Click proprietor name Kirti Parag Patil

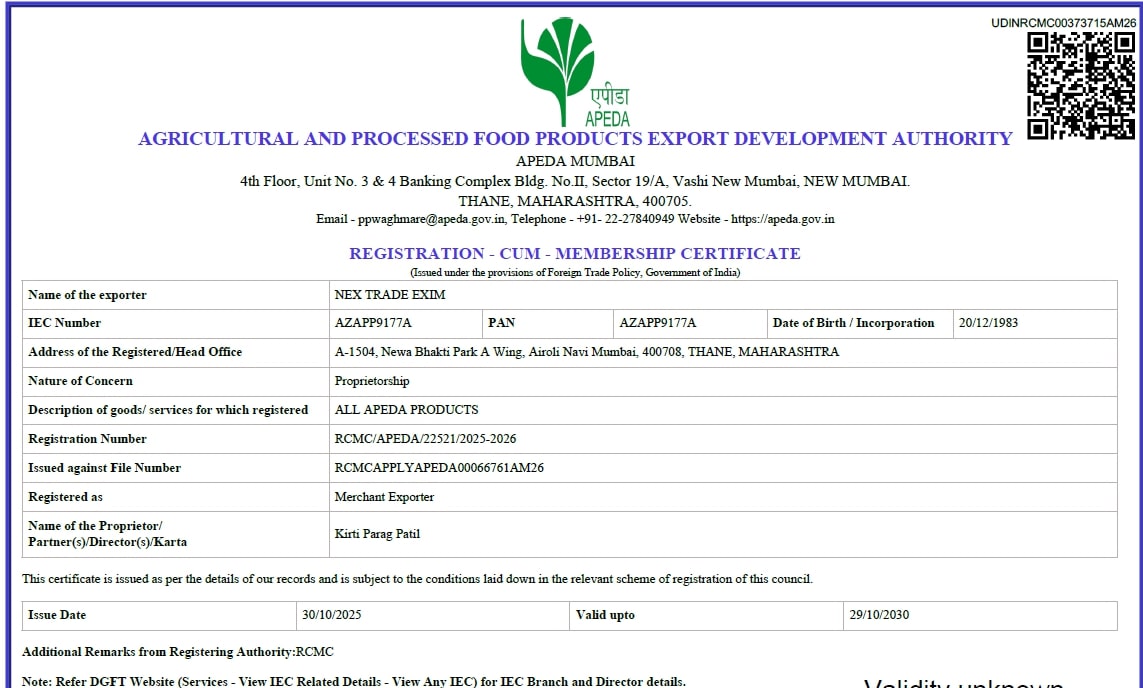click(377, 534)
